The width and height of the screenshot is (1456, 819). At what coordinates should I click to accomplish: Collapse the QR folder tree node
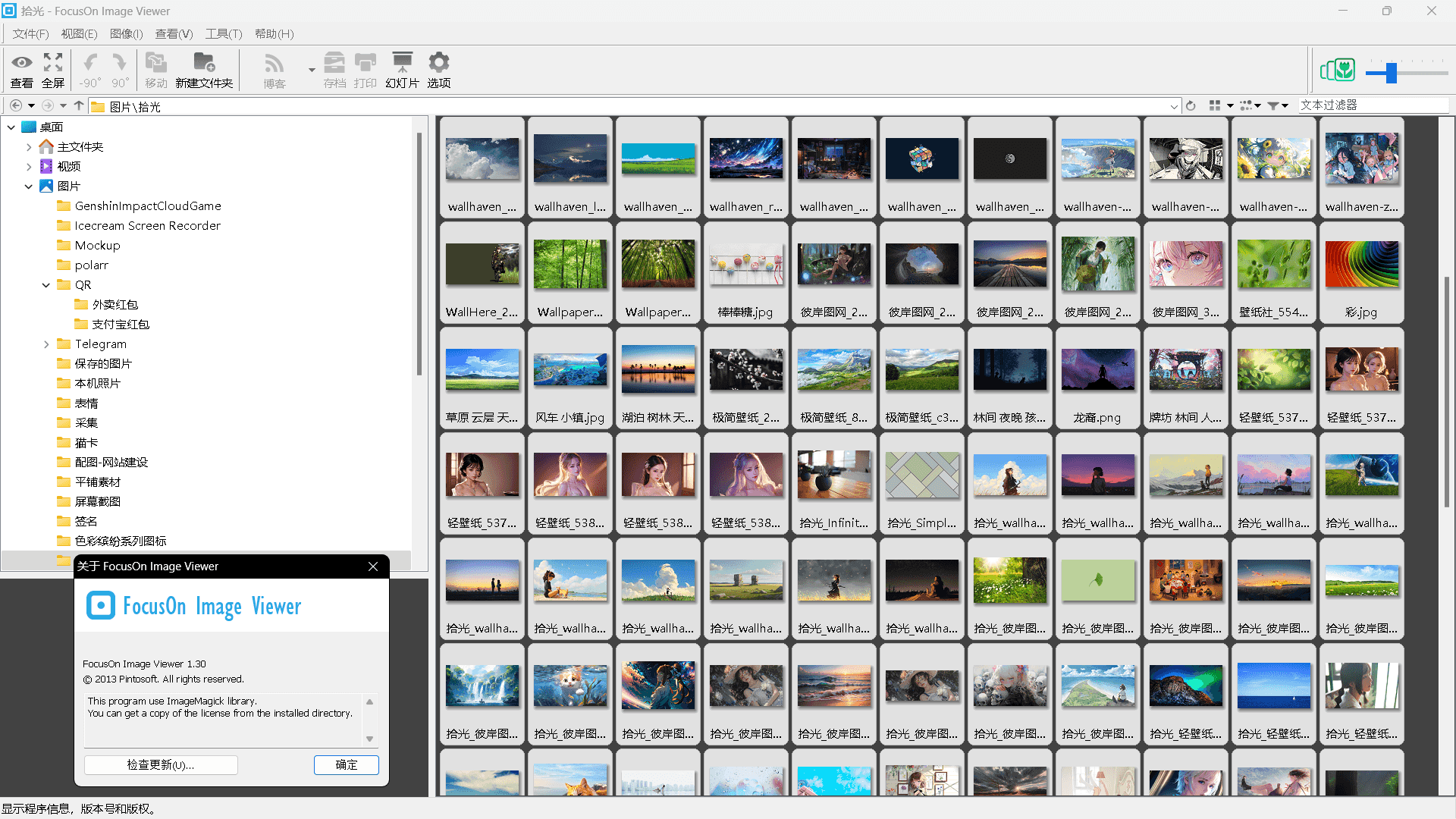click(46, 285)
